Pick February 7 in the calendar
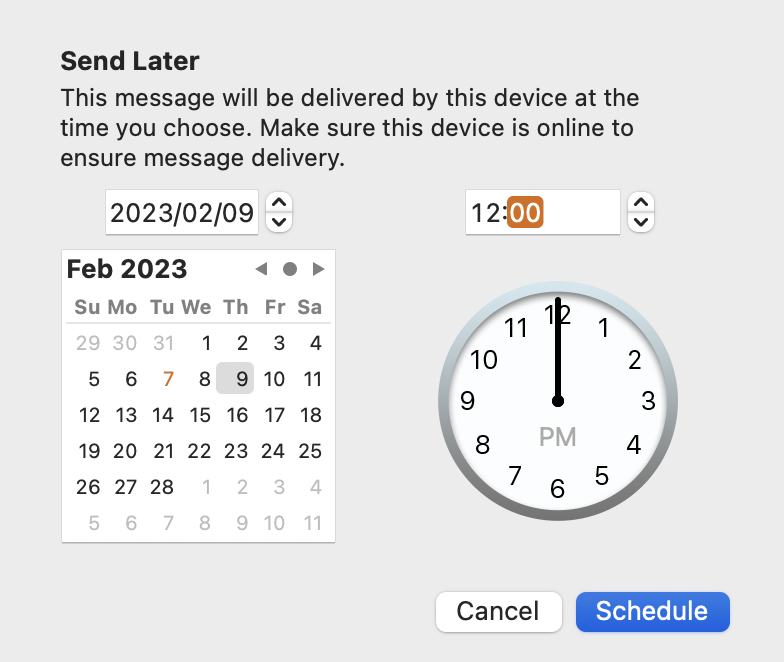 click(168, 379)
